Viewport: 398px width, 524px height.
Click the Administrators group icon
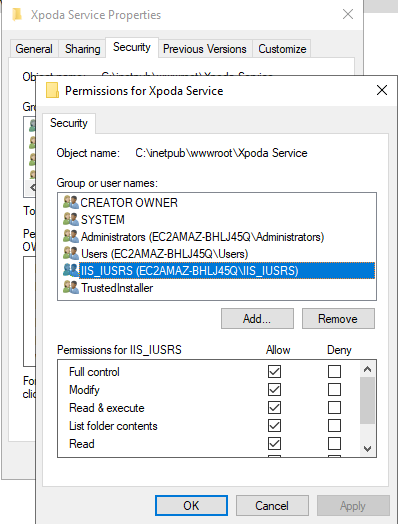click(x=71, y=236)
